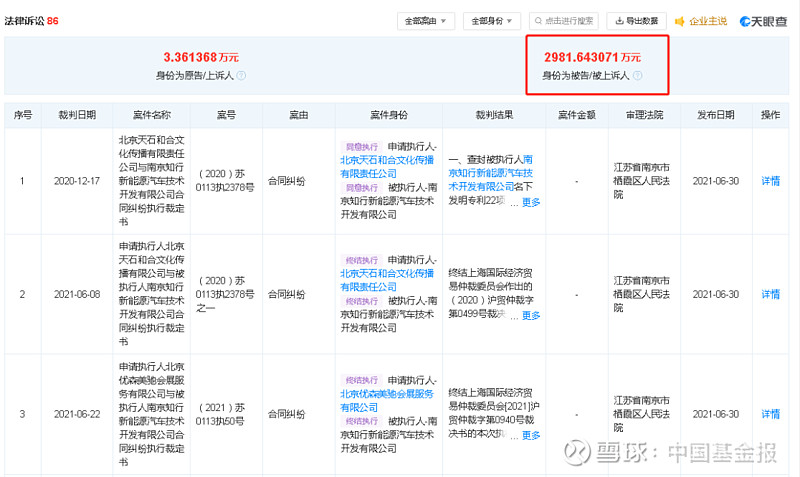Click the magnifier icon in the search box
This screenshot has height=477, width=800.
tap(538, 21)
